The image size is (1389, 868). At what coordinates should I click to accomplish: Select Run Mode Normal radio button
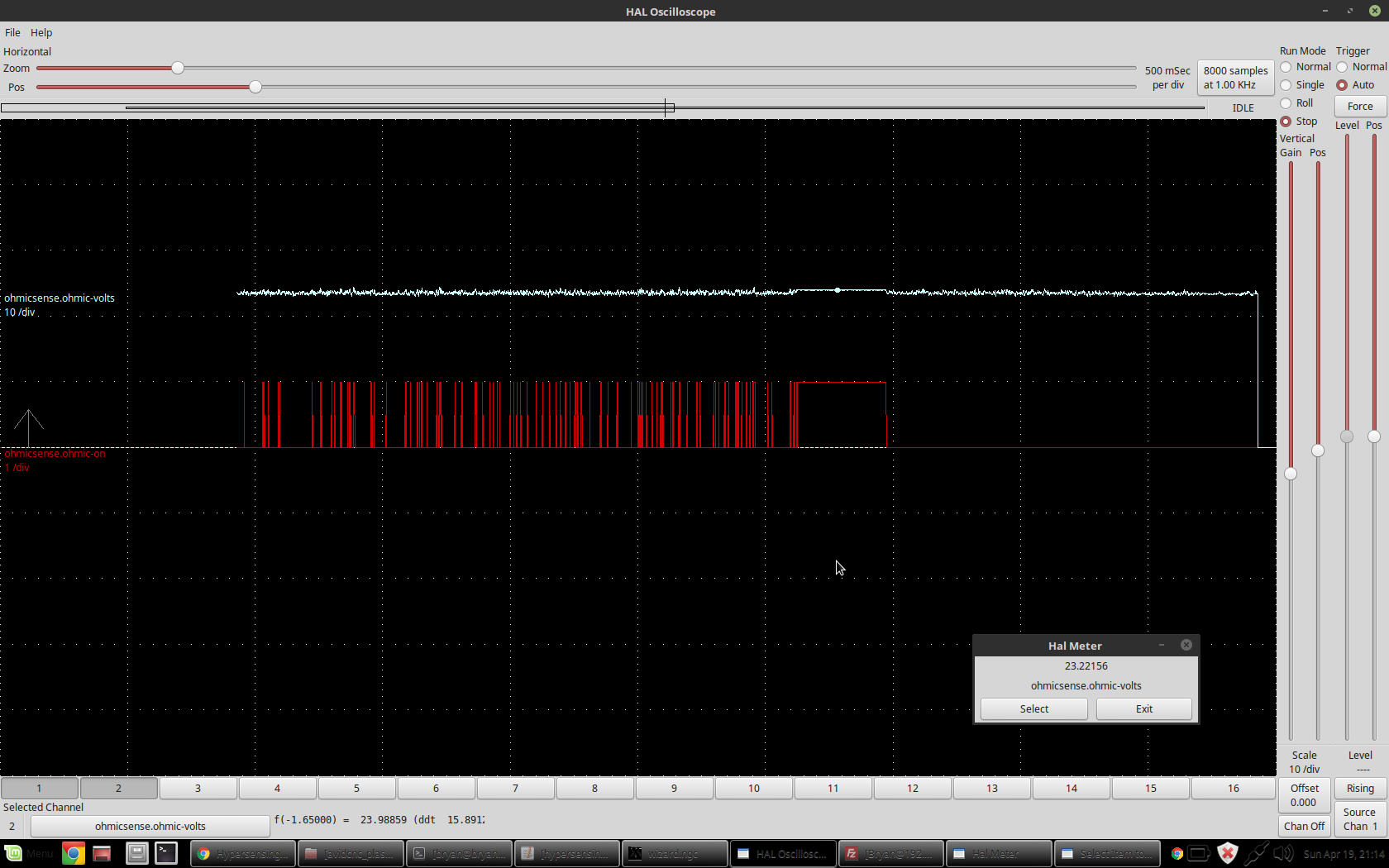1286,67
